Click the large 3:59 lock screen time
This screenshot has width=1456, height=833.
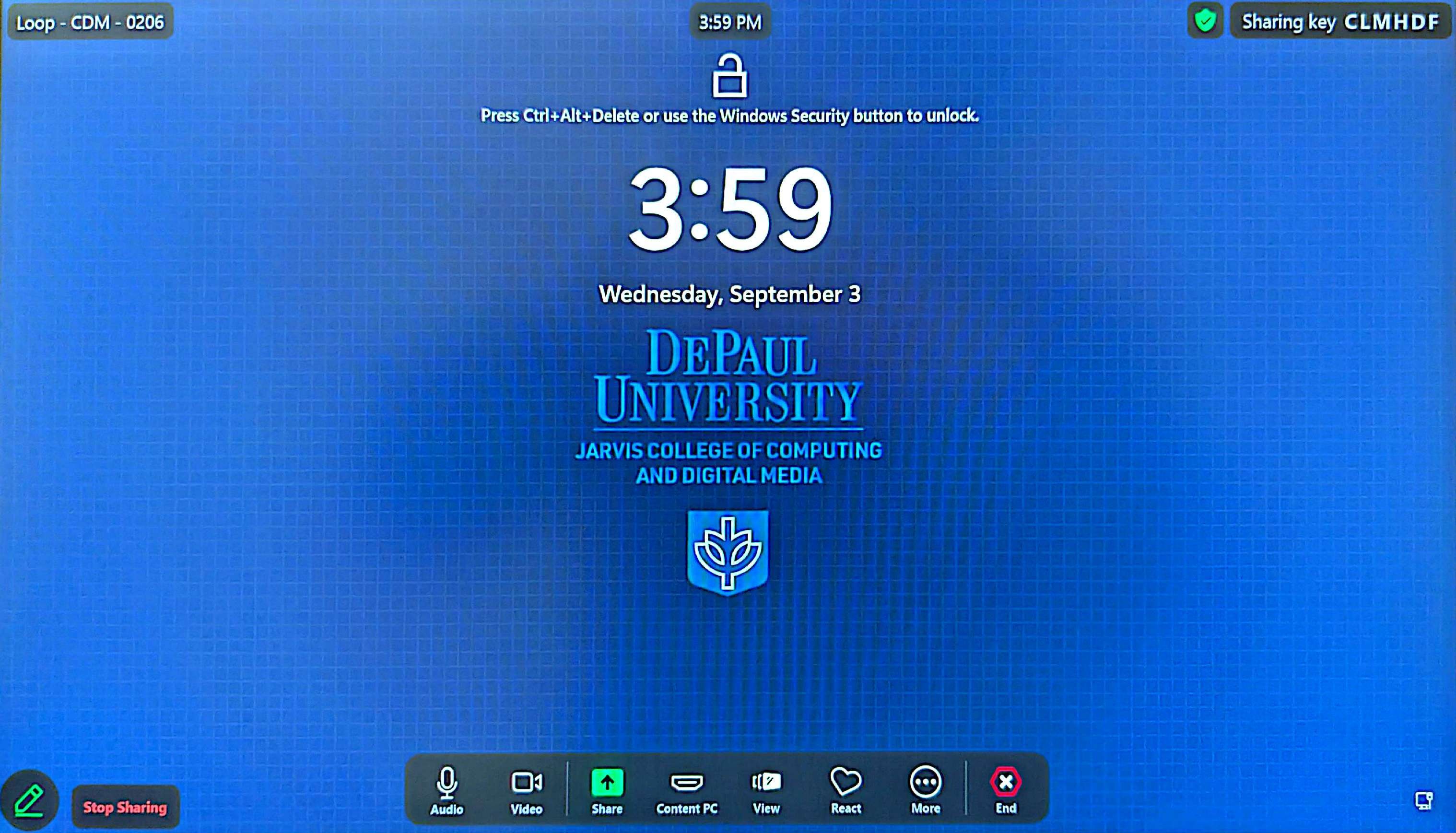click(x=730, y=208)
